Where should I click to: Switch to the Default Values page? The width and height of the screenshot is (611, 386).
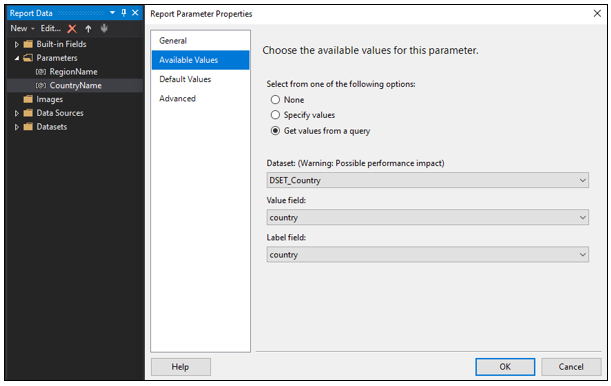(200, 79)
